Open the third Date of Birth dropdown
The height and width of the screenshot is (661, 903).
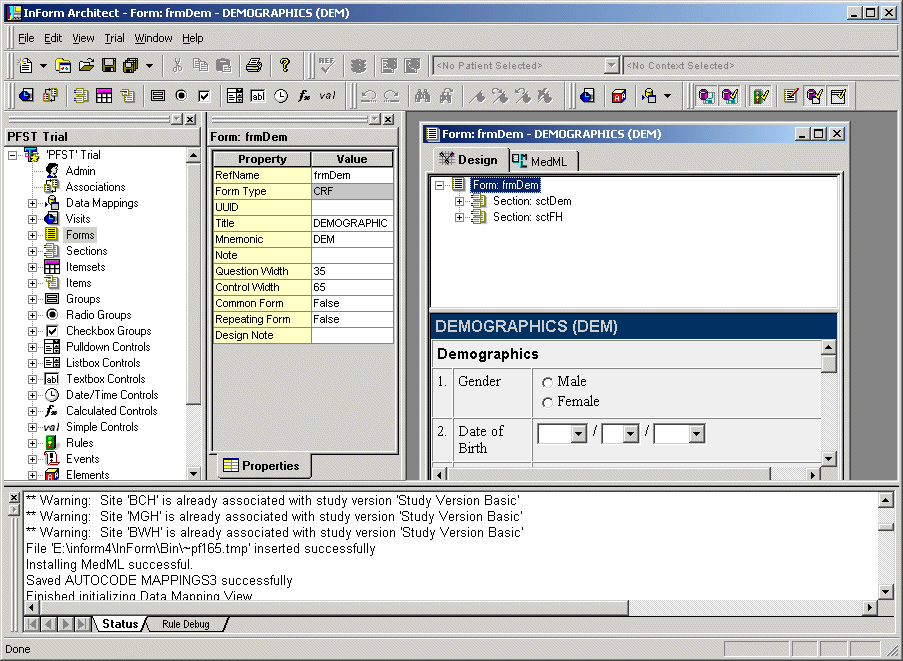(696, 434)
